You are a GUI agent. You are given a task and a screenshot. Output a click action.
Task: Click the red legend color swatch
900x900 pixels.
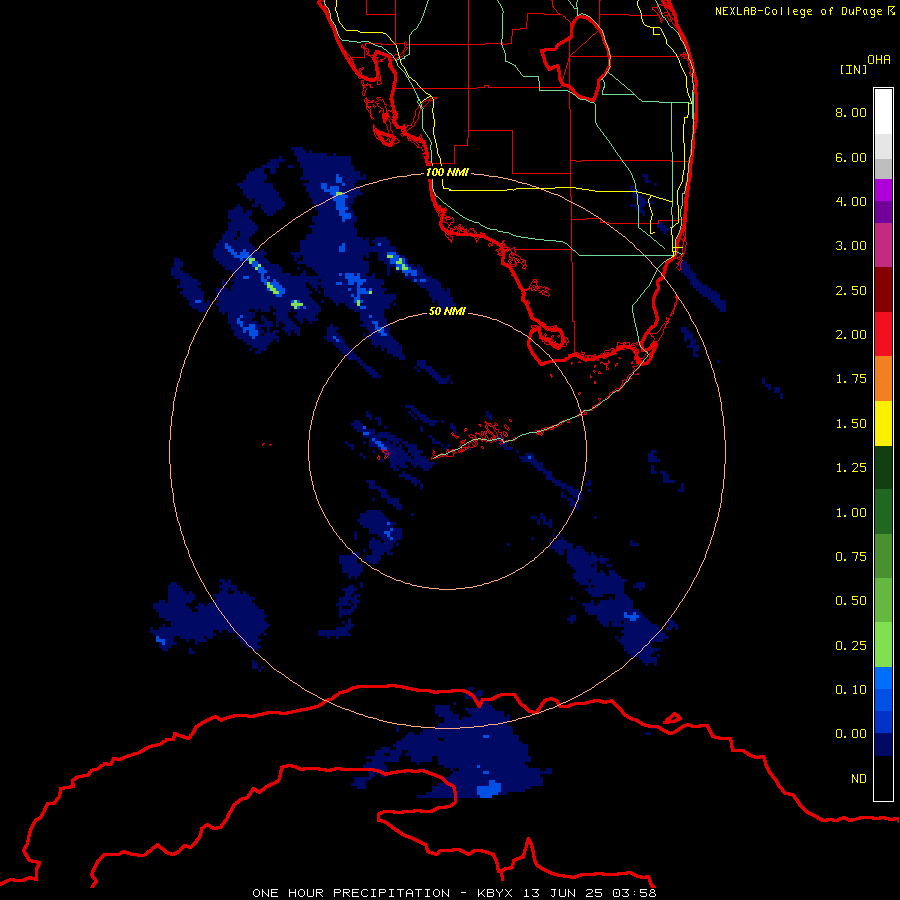[883, 334]
